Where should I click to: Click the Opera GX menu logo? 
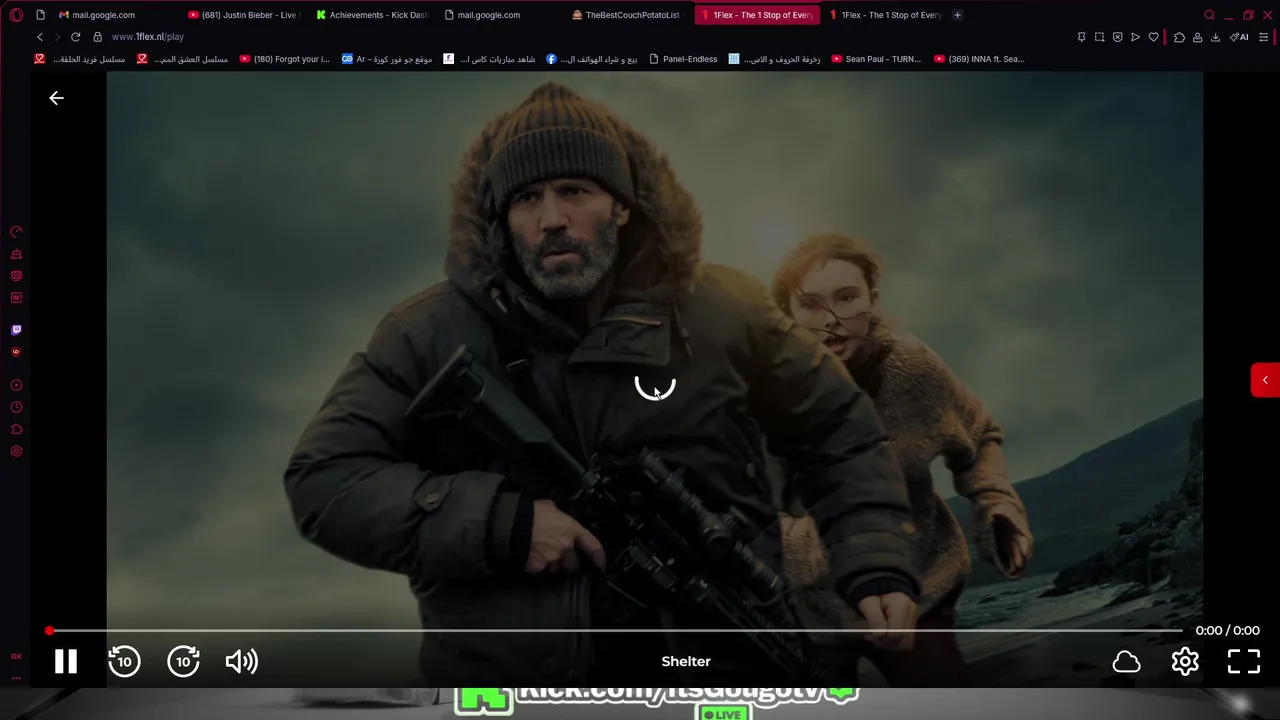click(16, 15)
